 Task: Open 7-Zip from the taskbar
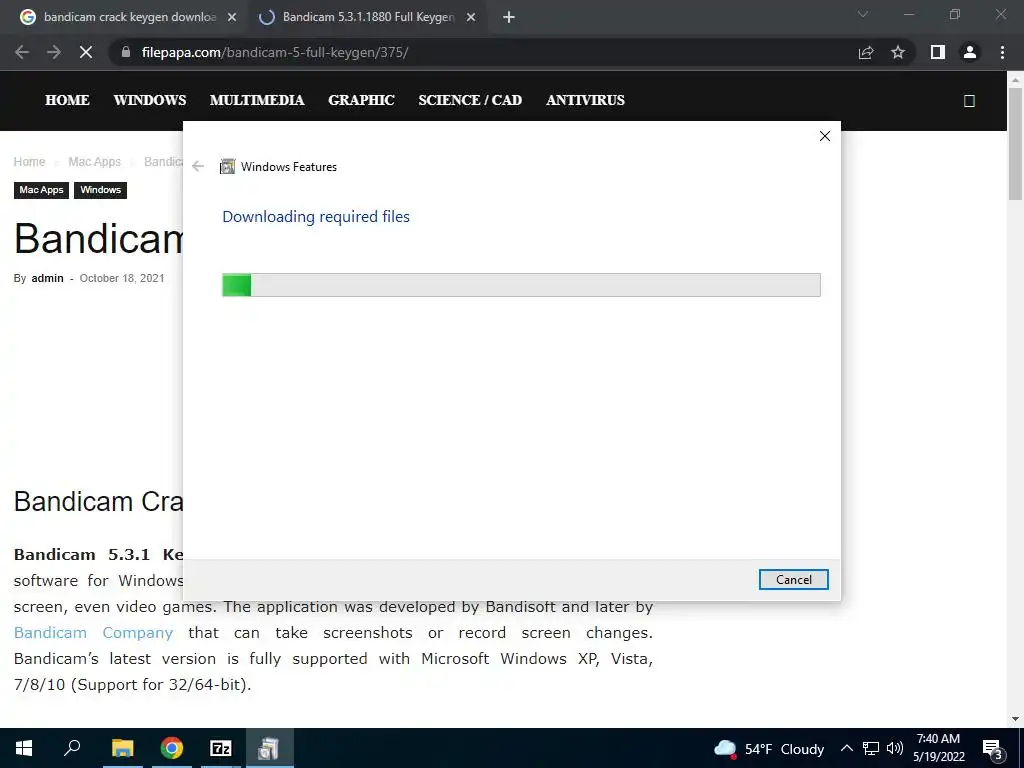[221, 748]
